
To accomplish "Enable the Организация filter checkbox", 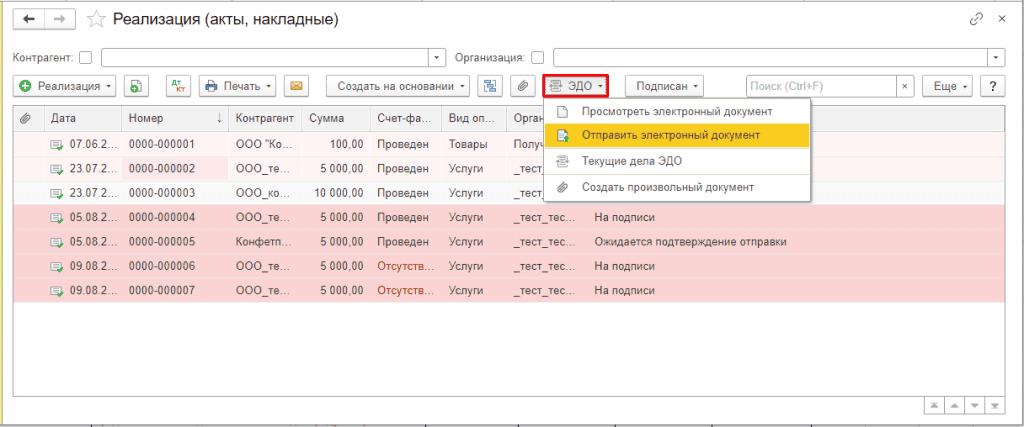I will [538, 57].
